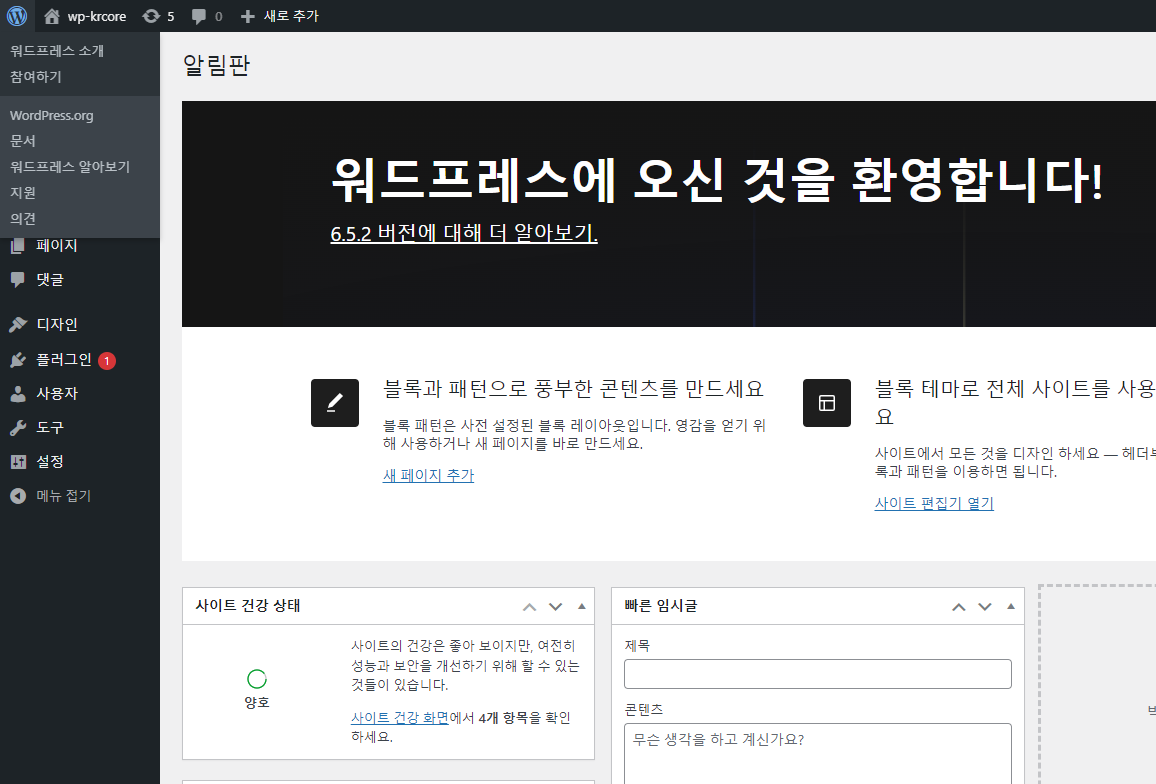Click the 워드프레스에 오신 것을 환영합니다! banner heading
Viewport: 1156px width, 784px height.
point(717,180)
